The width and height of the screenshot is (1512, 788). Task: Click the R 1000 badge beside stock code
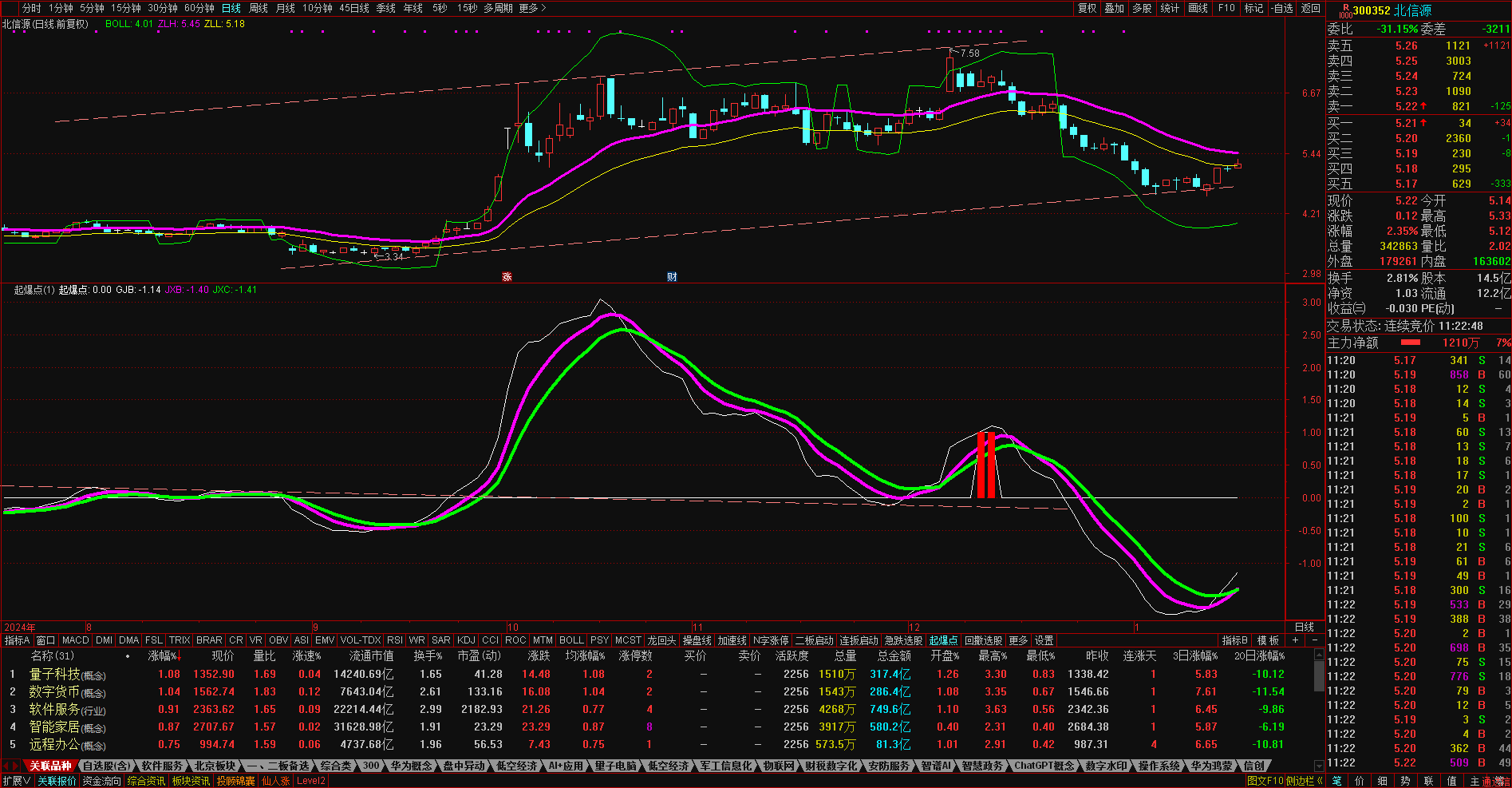tap(1345, 10)
